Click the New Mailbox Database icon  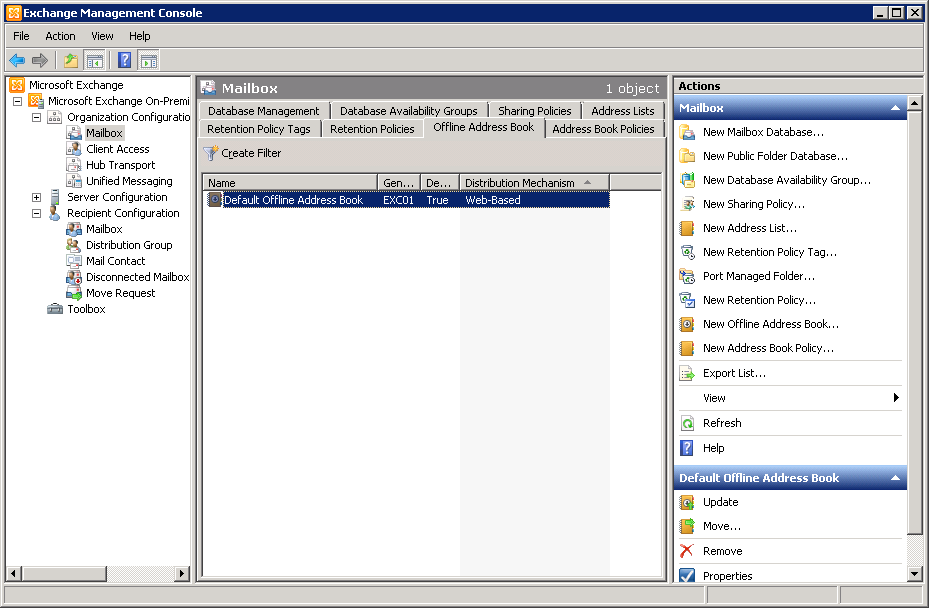[687, 132]
